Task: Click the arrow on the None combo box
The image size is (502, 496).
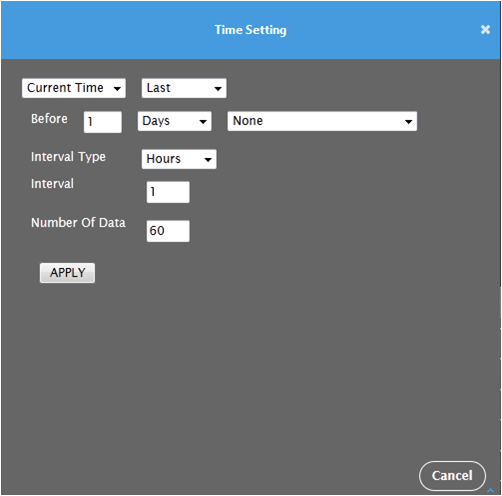Action: pos(408,122)
